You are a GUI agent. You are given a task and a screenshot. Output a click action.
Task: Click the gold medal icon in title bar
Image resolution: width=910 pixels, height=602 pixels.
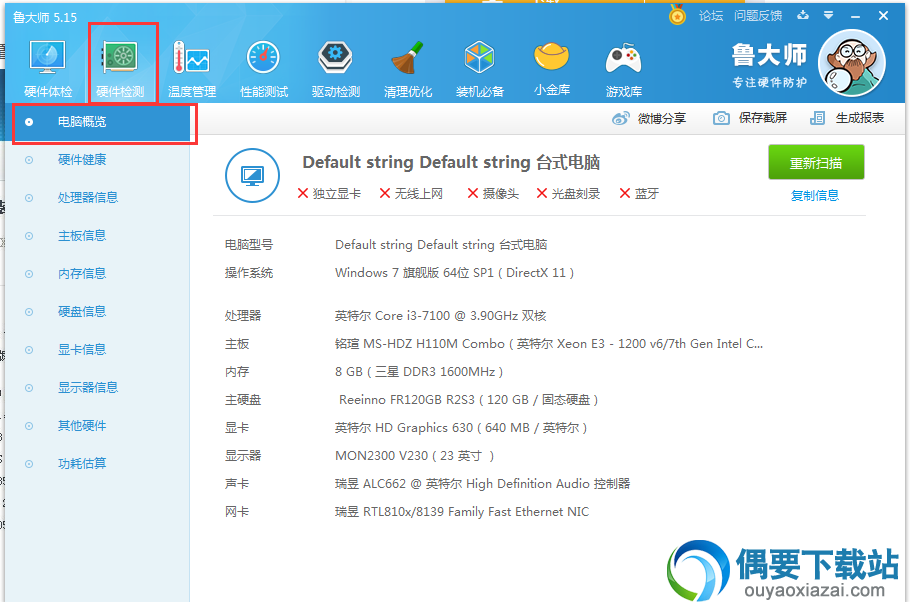677,15
